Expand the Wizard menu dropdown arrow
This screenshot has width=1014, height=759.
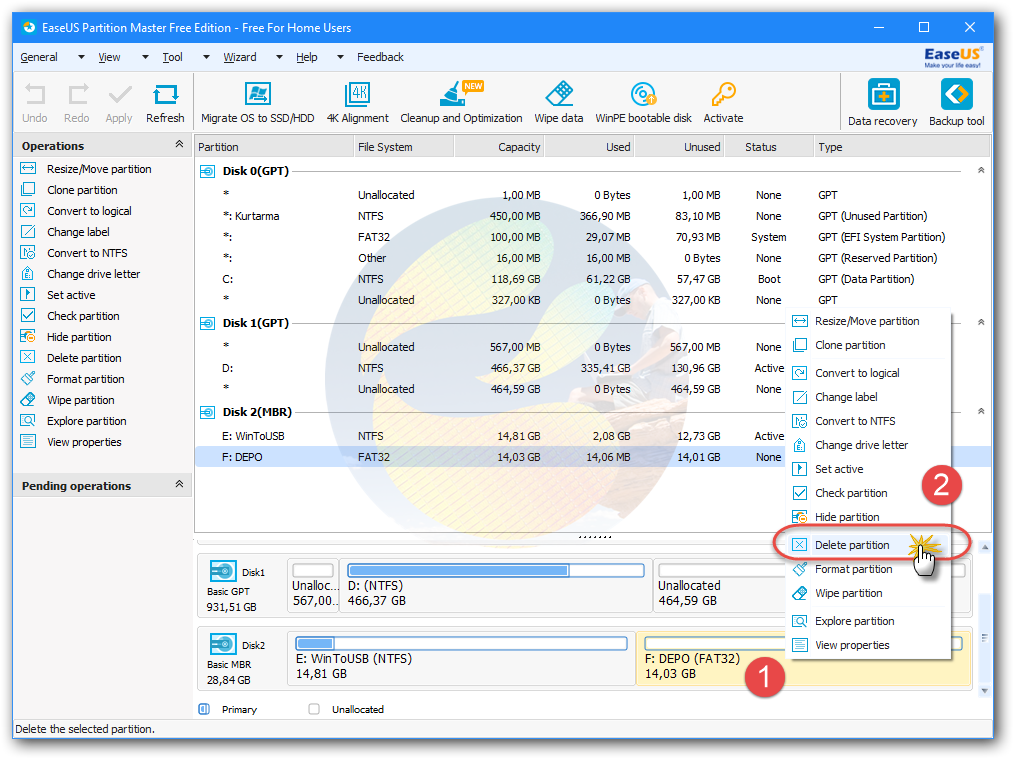[x=279, y=58]
